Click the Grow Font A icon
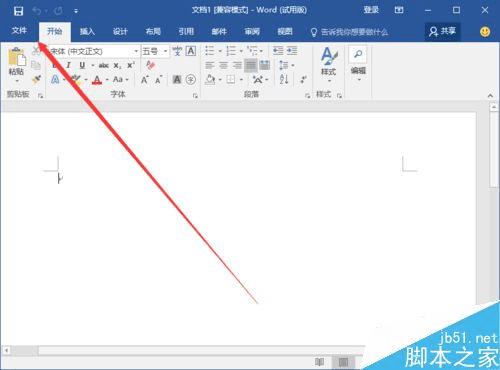This screenshot has height=370, width=500. [x=144, y=80]
